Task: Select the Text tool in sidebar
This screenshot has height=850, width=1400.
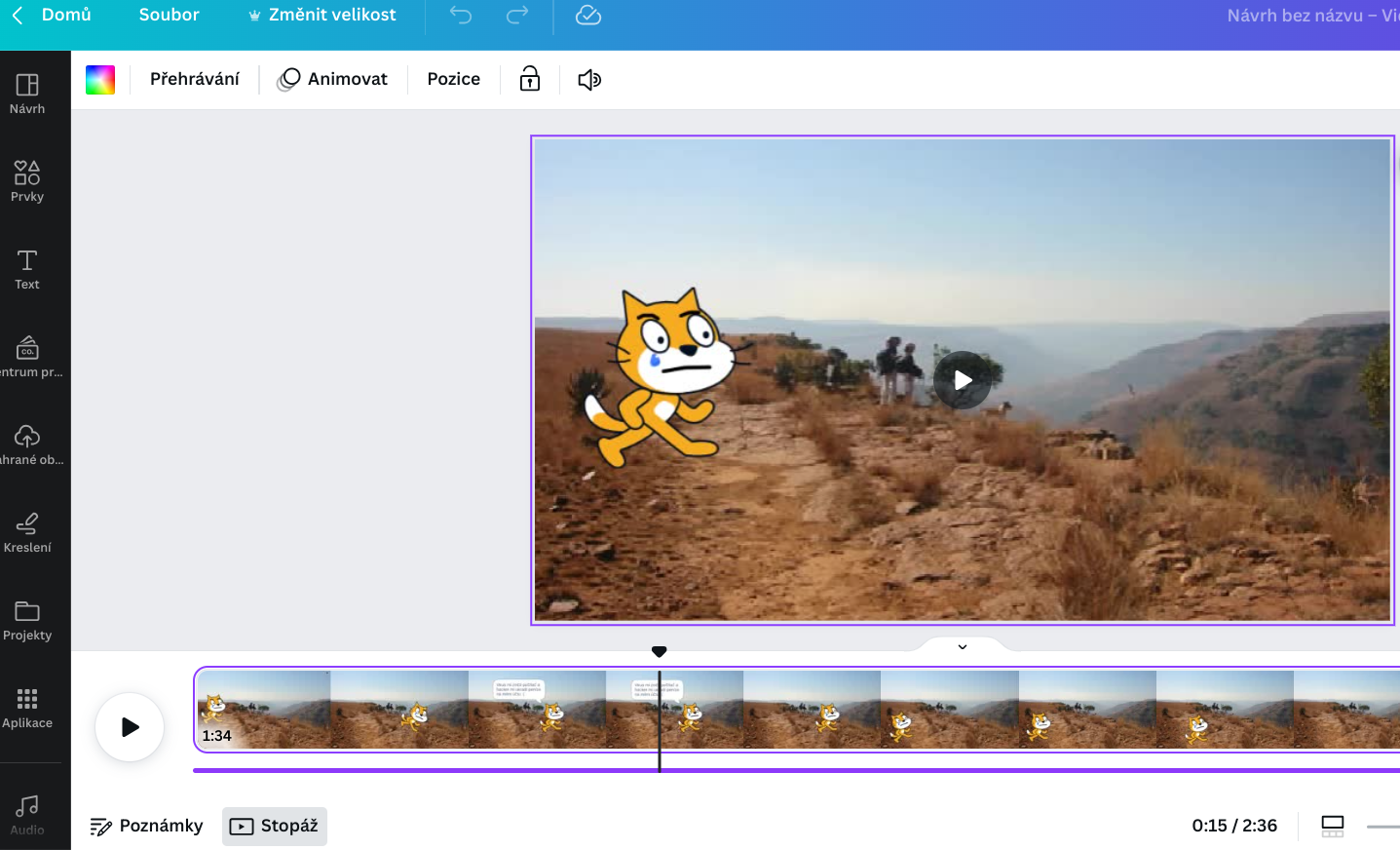Action: (27, 269)
